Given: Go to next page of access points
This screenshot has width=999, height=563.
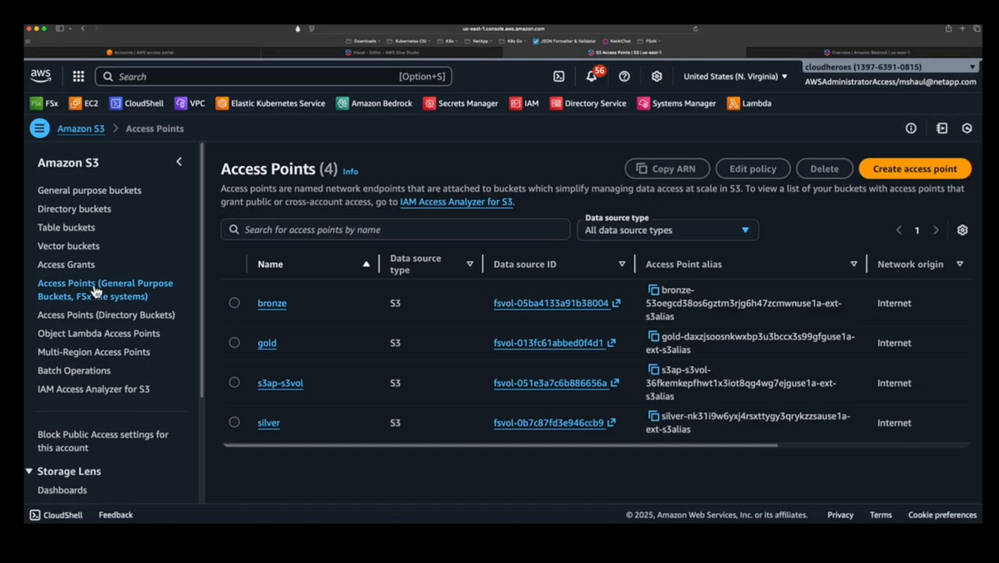Looking at the screenshot, I should coord(936,230).
